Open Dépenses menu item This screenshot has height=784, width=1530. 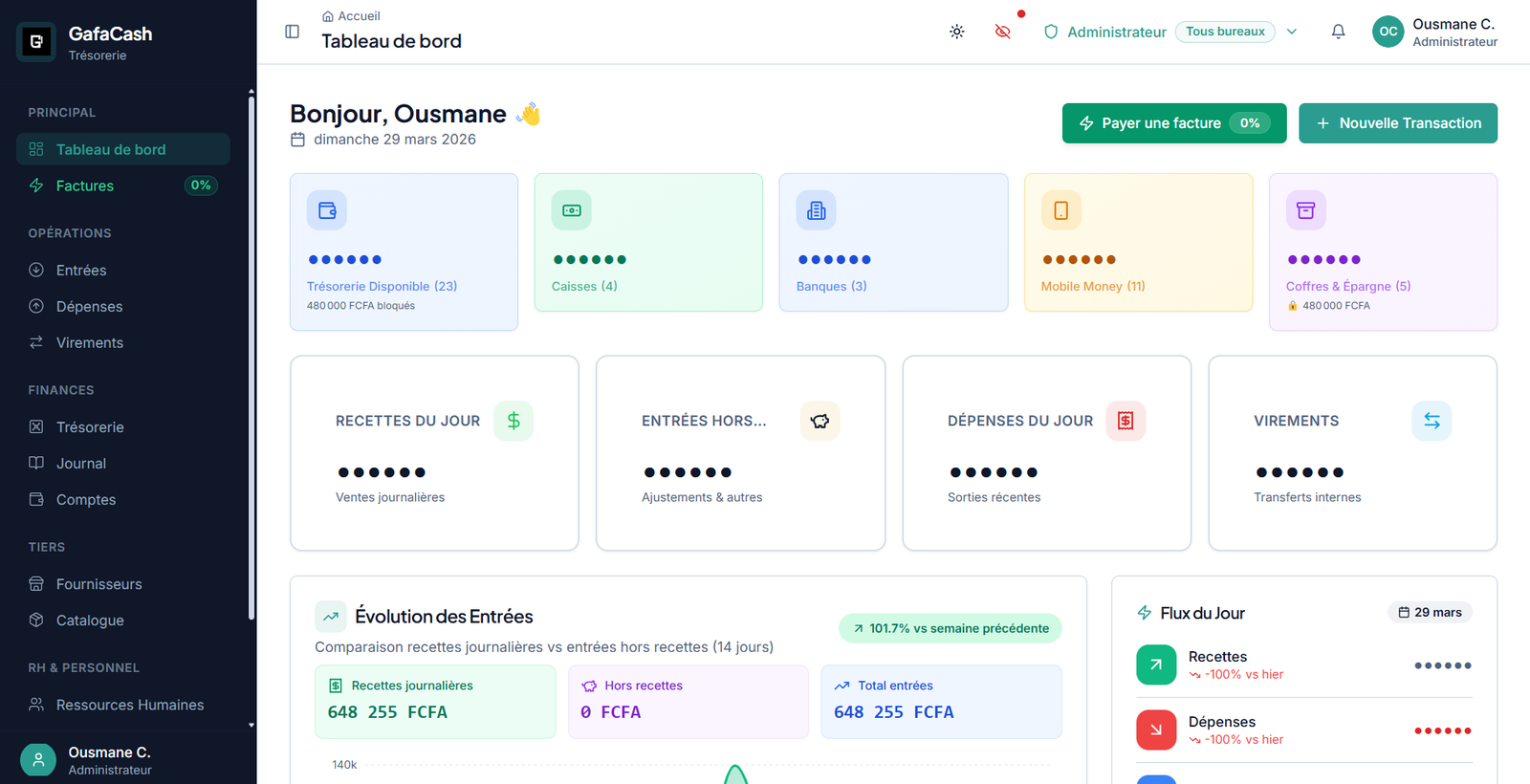(x=123, y=306)
